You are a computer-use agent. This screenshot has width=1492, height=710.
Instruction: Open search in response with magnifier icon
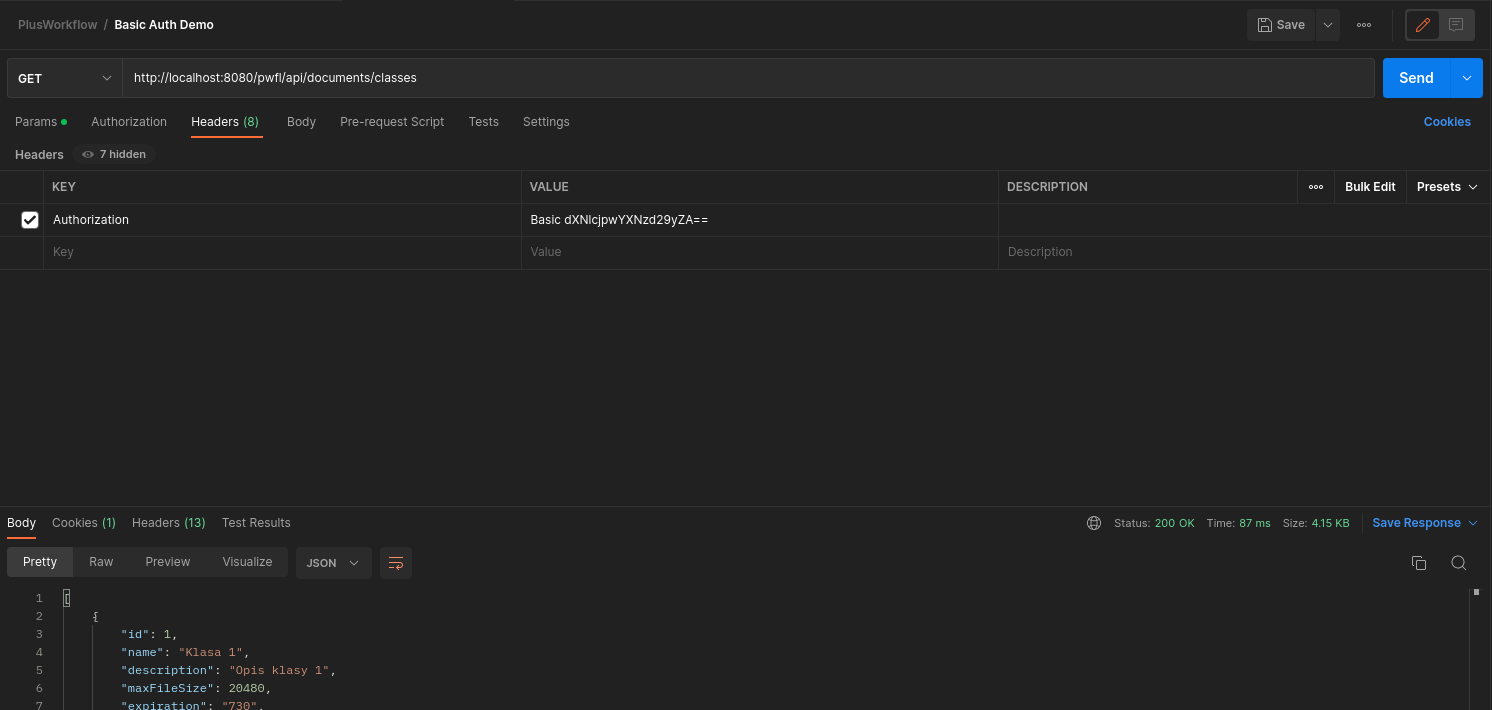(x=1458, y=563)
